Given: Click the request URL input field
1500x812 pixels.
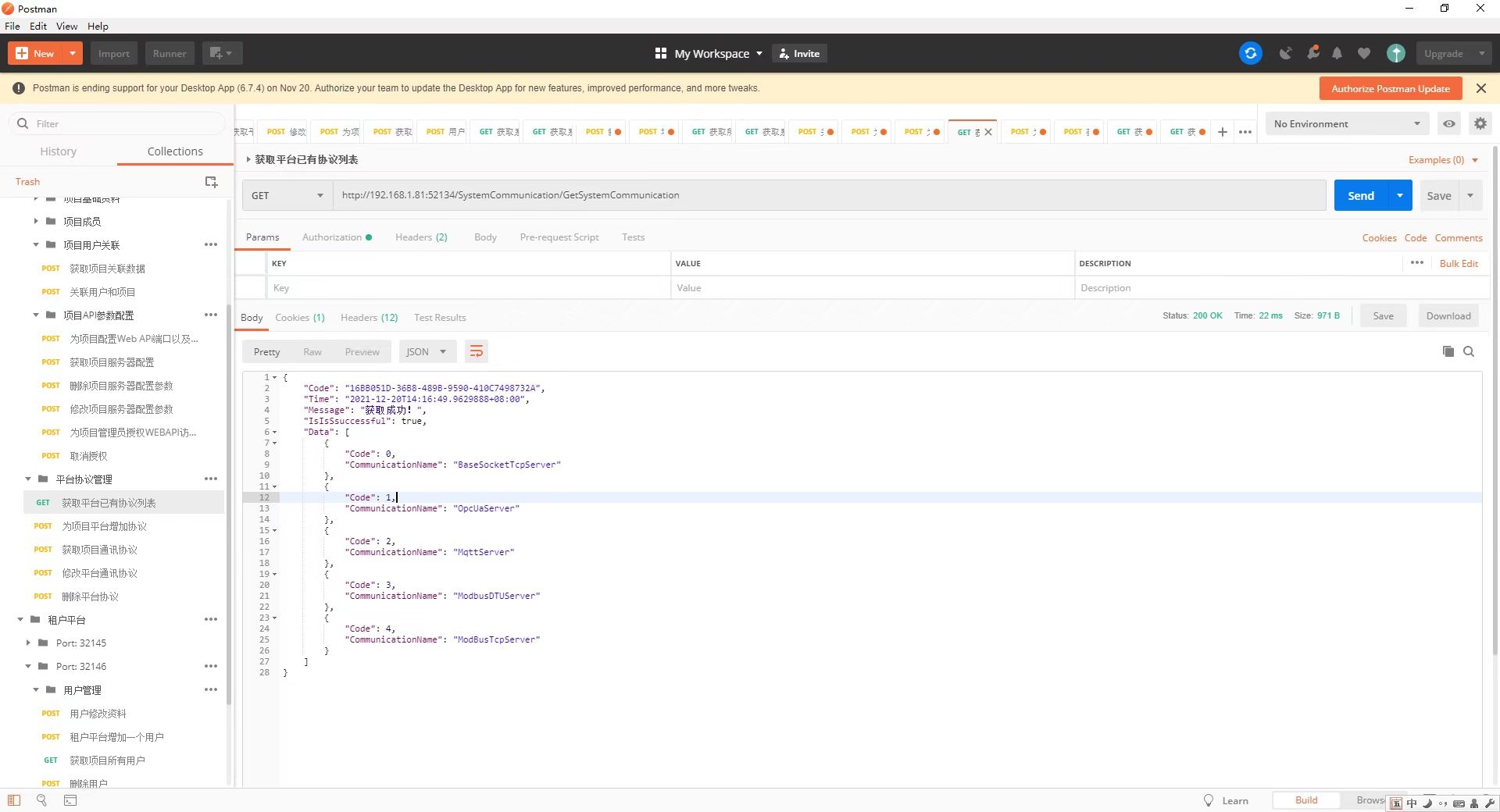Looking at the screenshot, I should pyautogui.click(x=830, y=195).
